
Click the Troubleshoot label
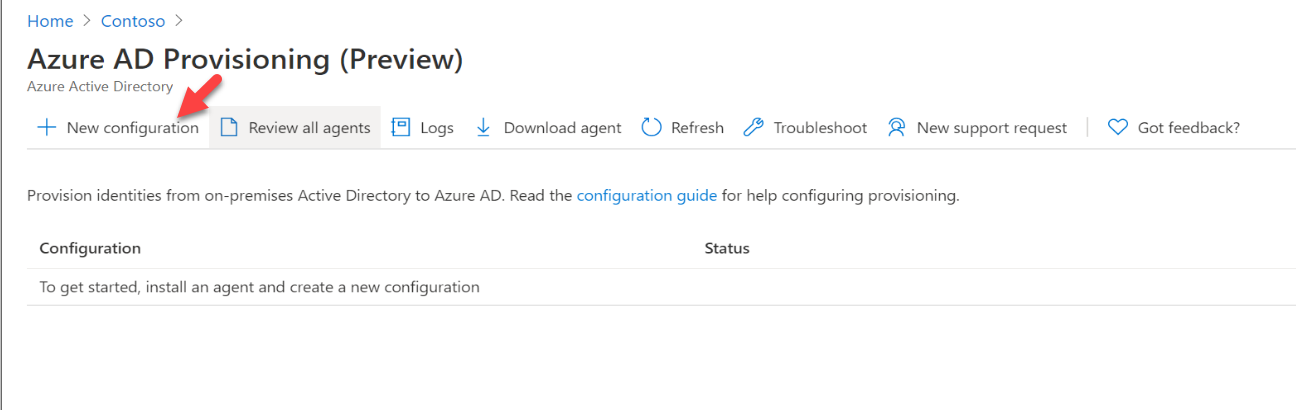click(x=820, y=128)
